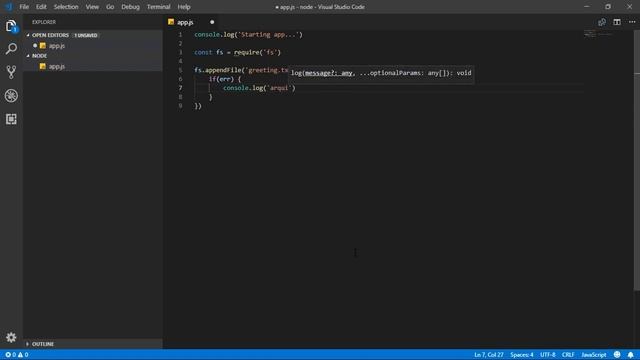Expand the Outline section

pos(28,344)
